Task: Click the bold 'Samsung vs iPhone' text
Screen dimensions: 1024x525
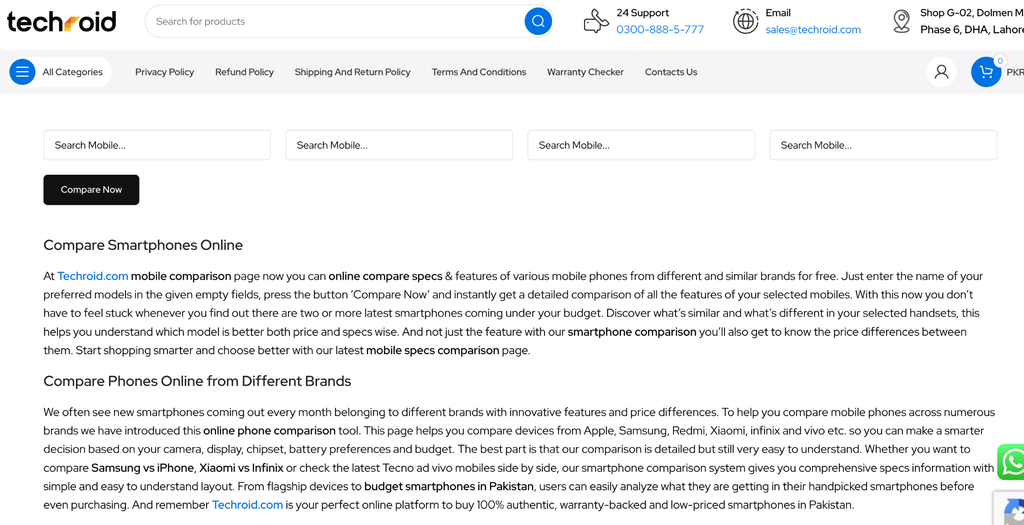Action: pos(142,468)
